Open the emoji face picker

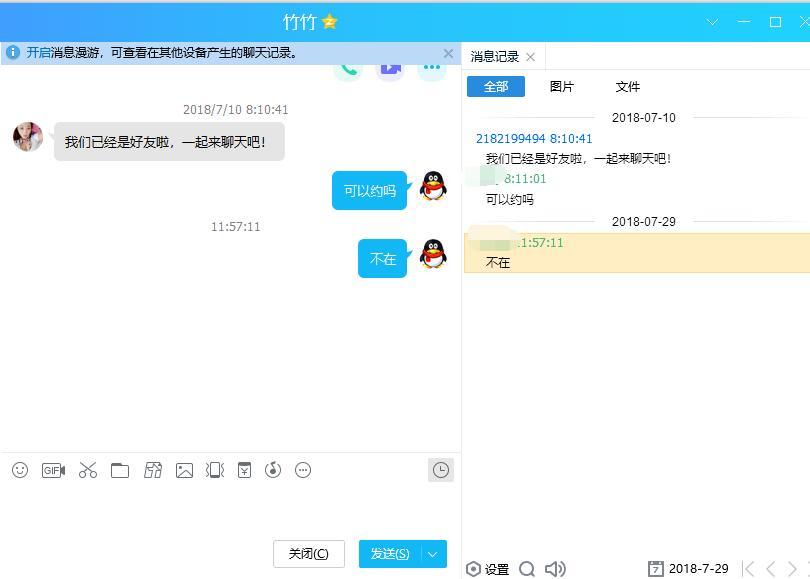(x=20, y=470)
